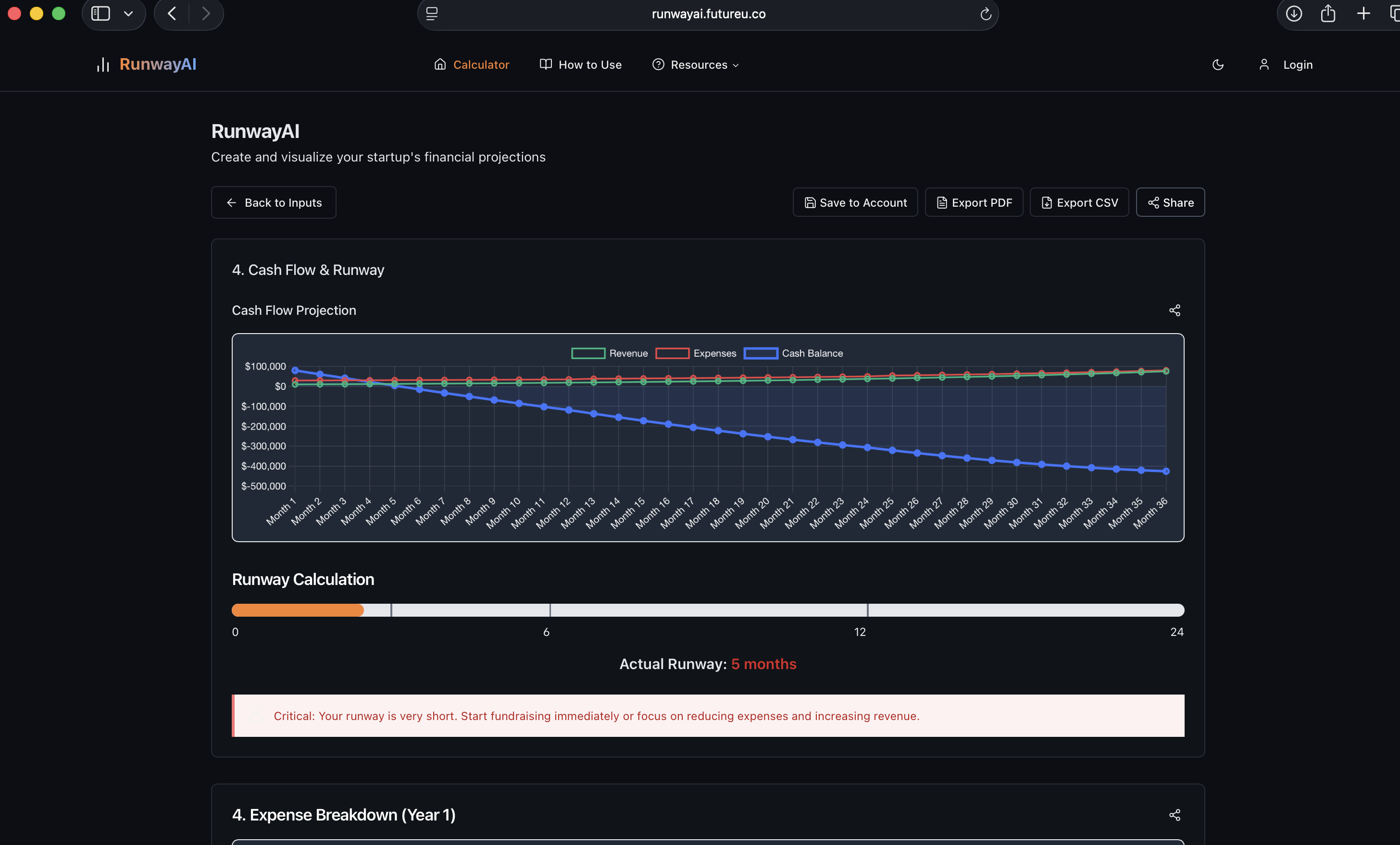This screenshot has height=845, width=1400.
Task: Click the Back to Inputs button
Action: click(x=273, y=202)
